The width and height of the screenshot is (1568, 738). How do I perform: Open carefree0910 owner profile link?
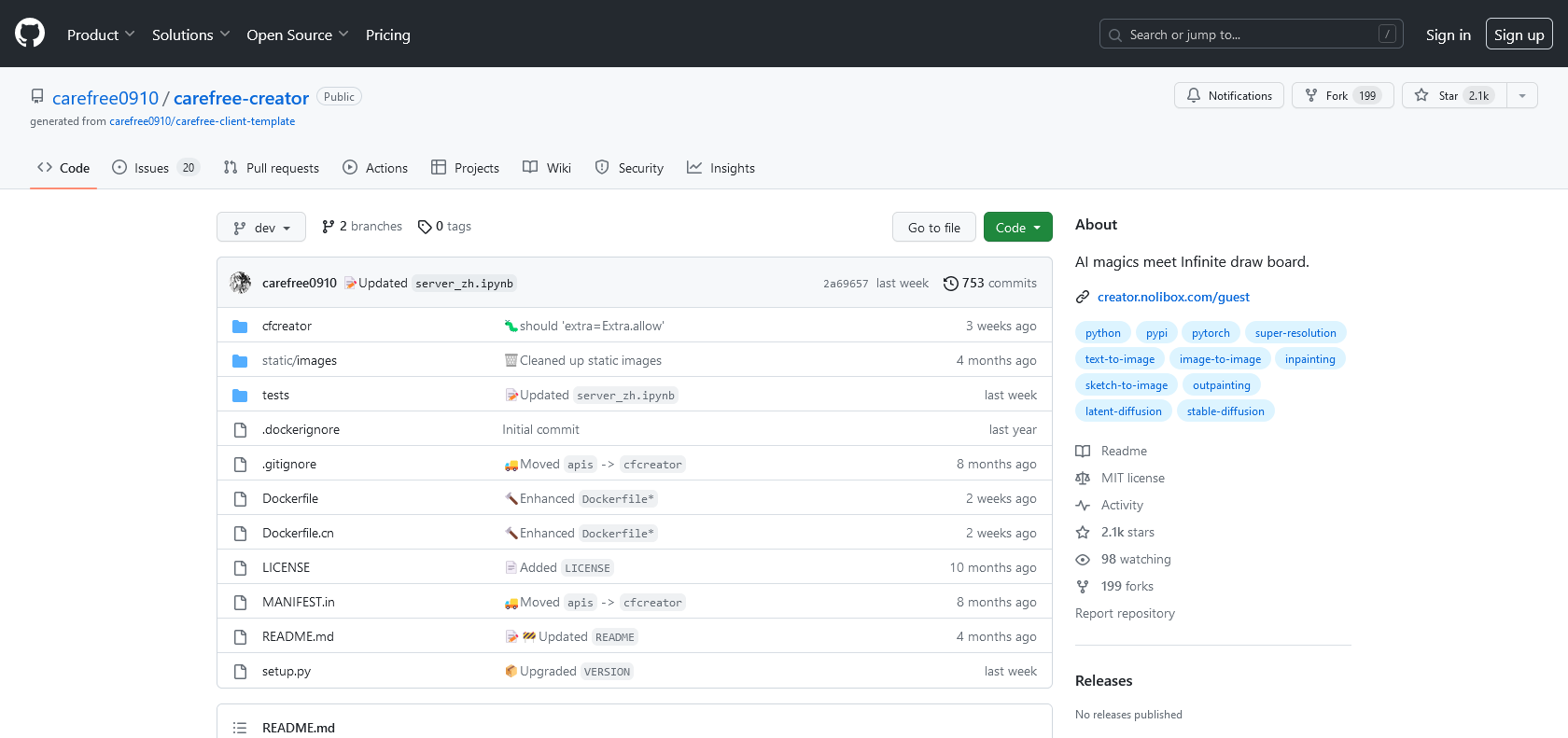[x=105, y=98]
